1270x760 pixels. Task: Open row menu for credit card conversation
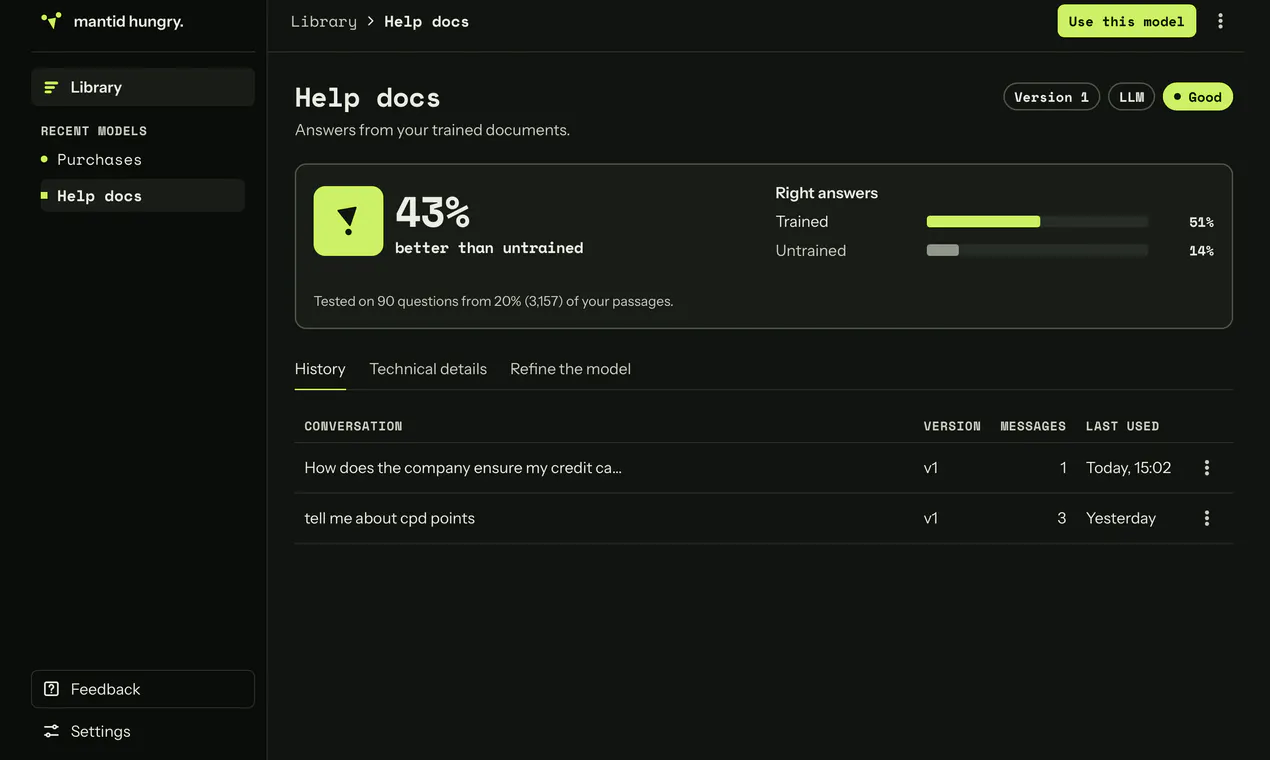(1207, 468)
